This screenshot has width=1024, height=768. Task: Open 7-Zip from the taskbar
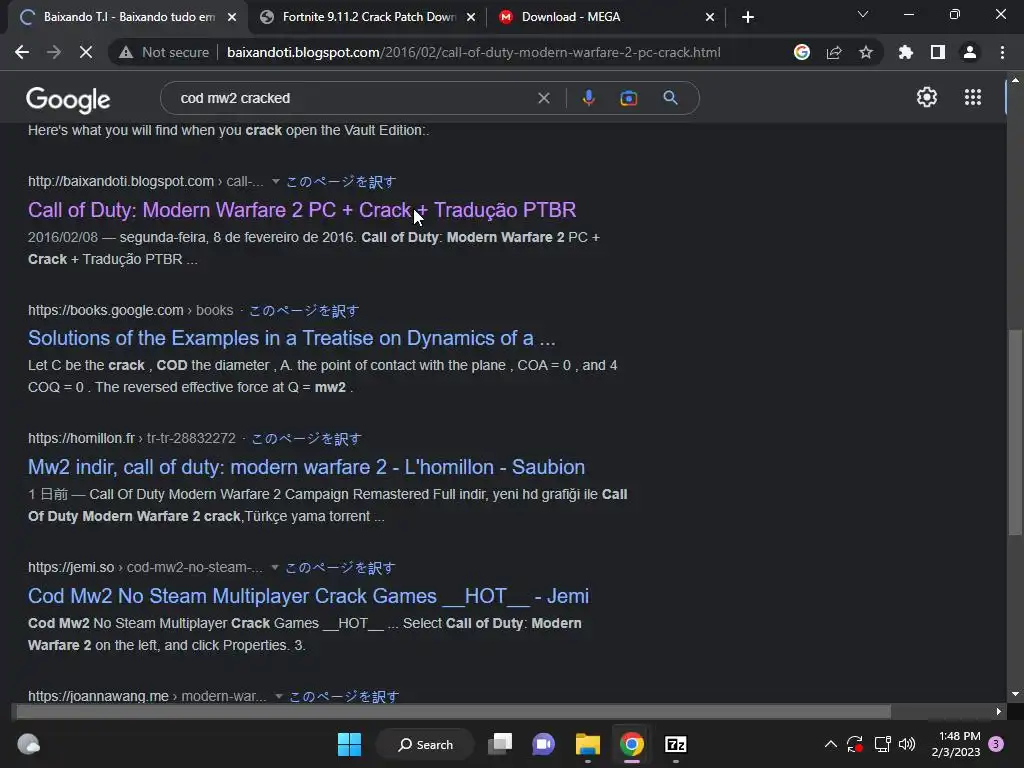[675, 744]
